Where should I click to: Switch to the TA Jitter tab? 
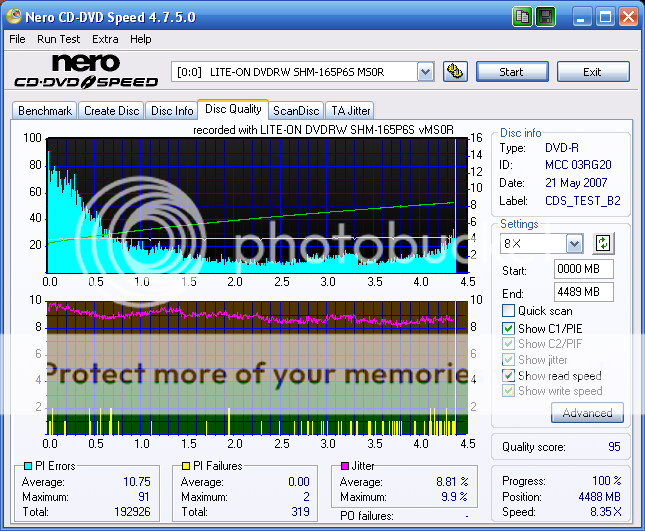tap(350, 111)
